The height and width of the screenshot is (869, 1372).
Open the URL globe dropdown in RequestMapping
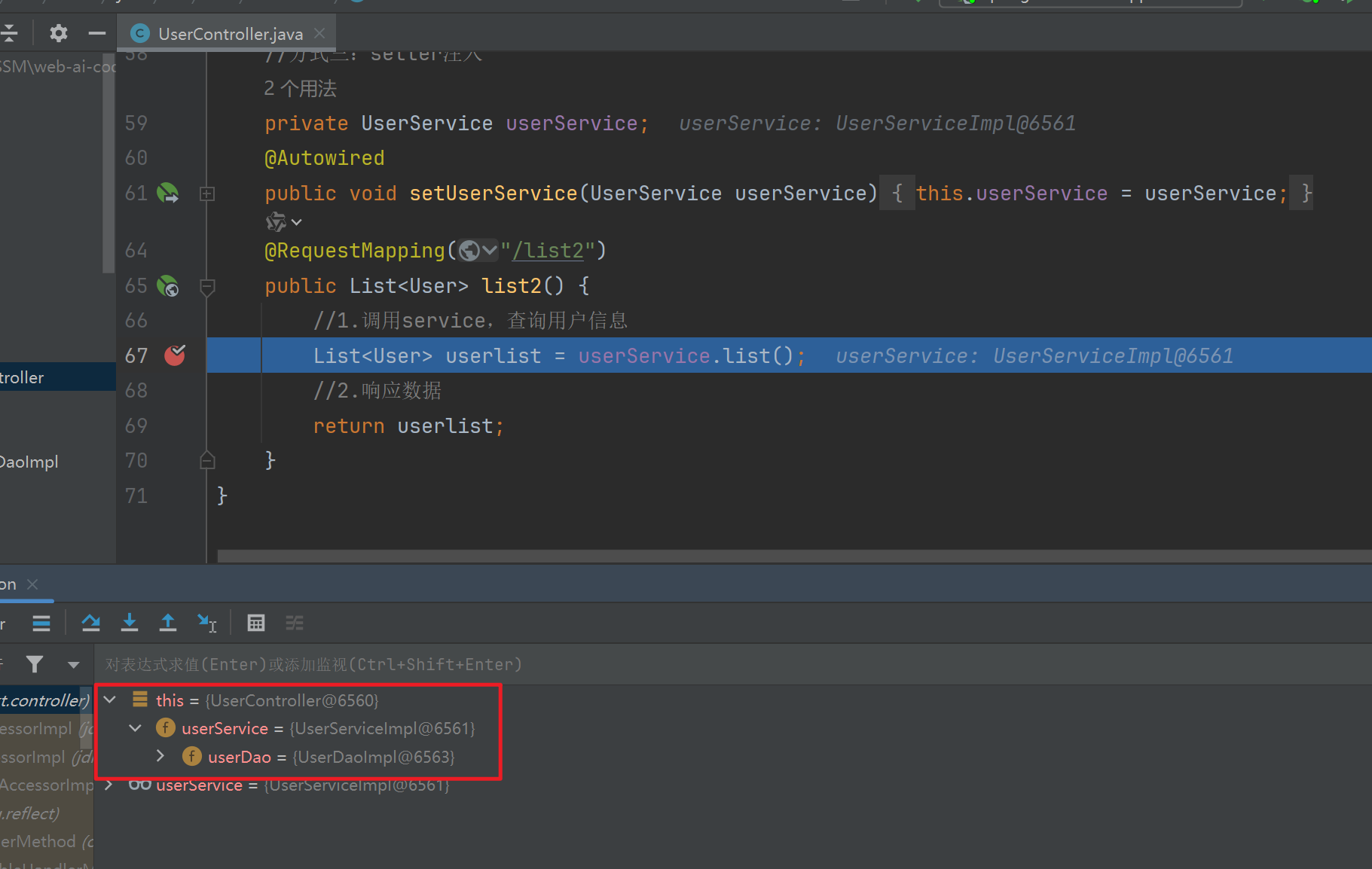pos(478,251)
